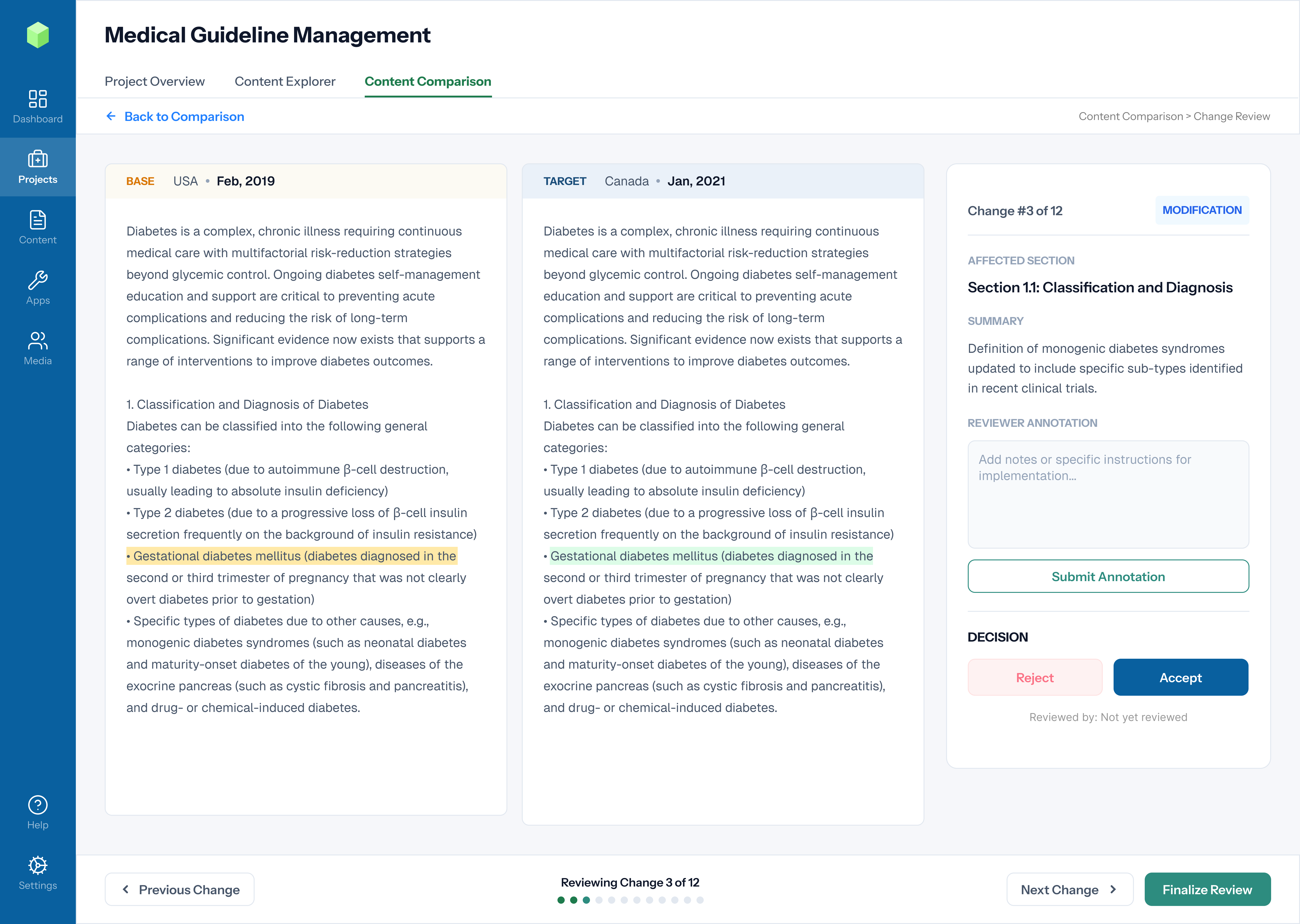Select the Projects briefcase icon
The image size is (1300, 924).
37,159
